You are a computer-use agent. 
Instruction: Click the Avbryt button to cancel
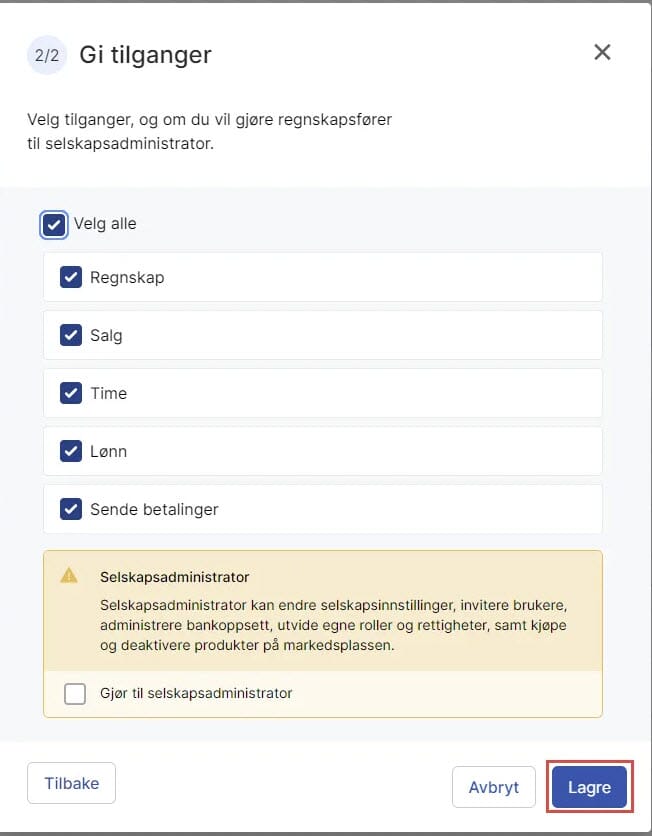[x=494, y=787]
